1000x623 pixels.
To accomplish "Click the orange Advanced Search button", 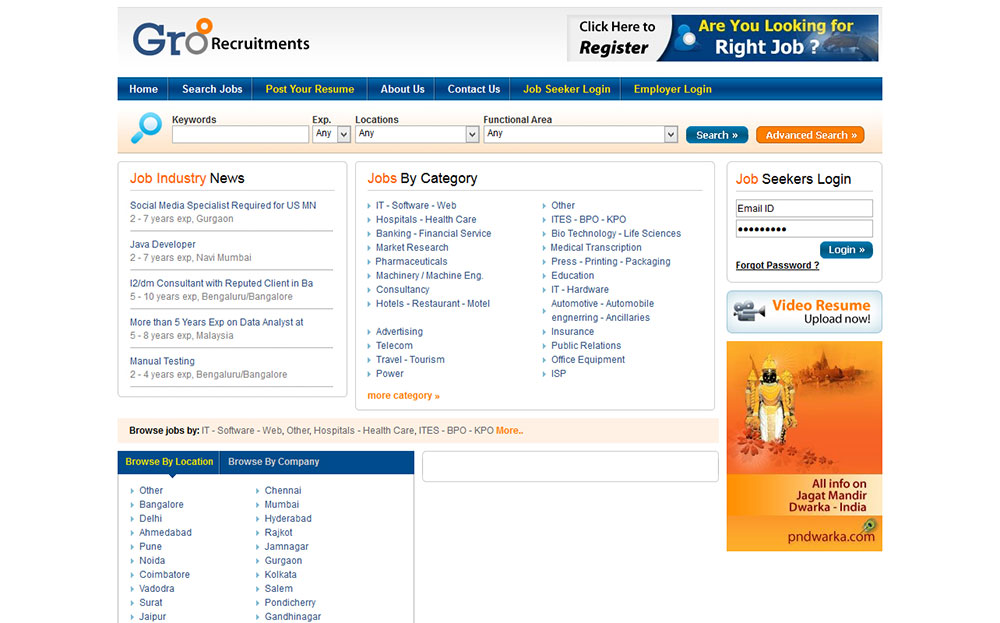I will tap(810, 135).
